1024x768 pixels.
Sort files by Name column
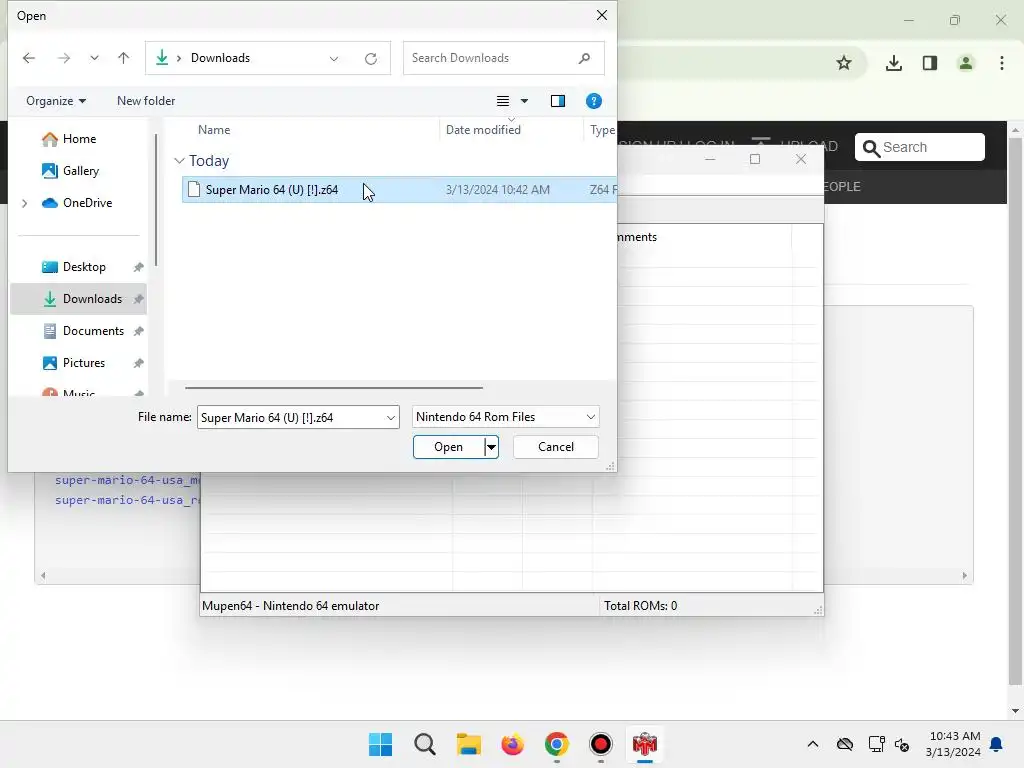click(214, 130)
